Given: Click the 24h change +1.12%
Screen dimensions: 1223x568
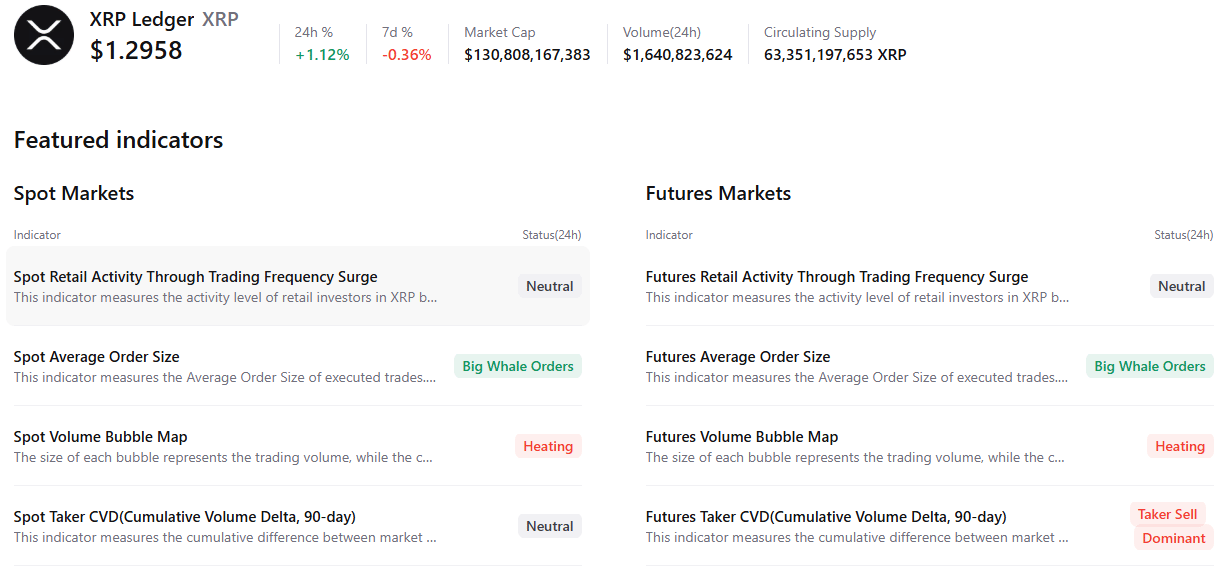Looking at the screenshot, I should [x=322, y=55].
